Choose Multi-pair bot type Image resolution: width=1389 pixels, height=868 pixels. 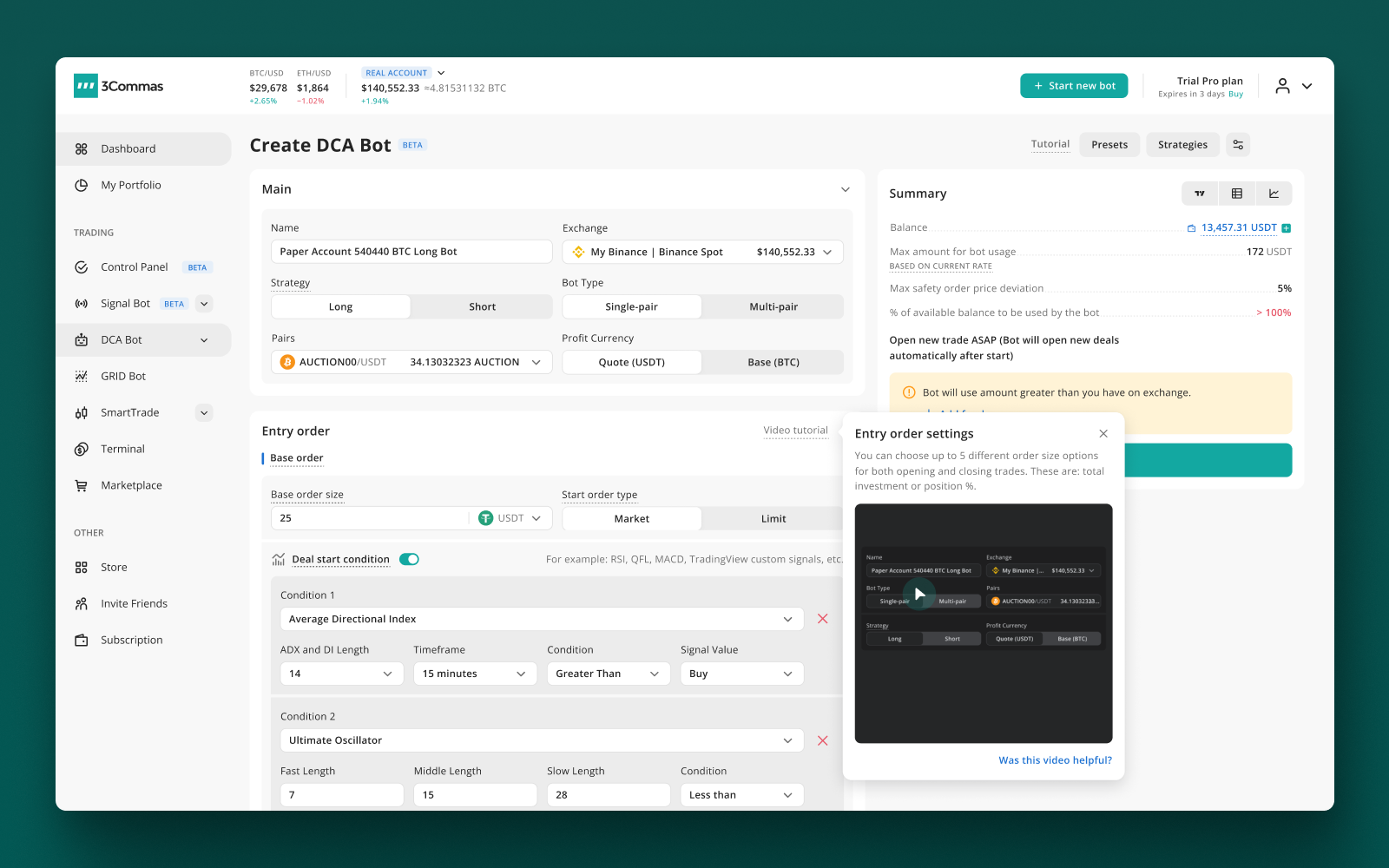(x=773, y=307)
